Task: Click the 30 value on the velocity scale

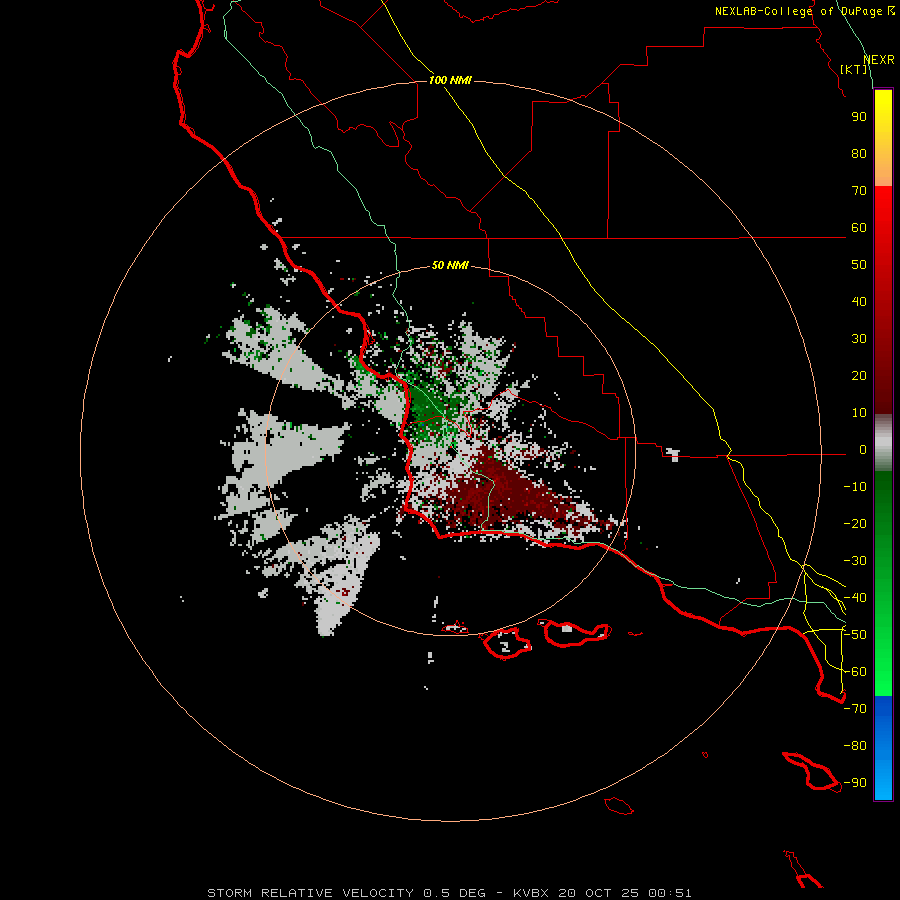Action: pyautogui.click(x=859, y=339)
